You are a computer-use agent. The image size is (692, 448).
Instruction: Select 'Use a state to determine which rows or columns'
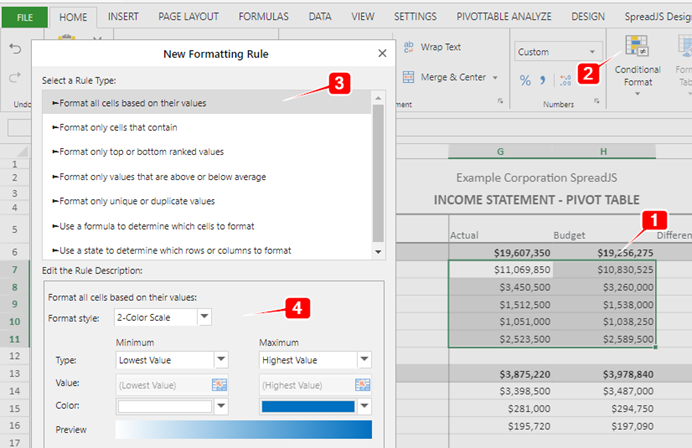(x=207, y=250)
